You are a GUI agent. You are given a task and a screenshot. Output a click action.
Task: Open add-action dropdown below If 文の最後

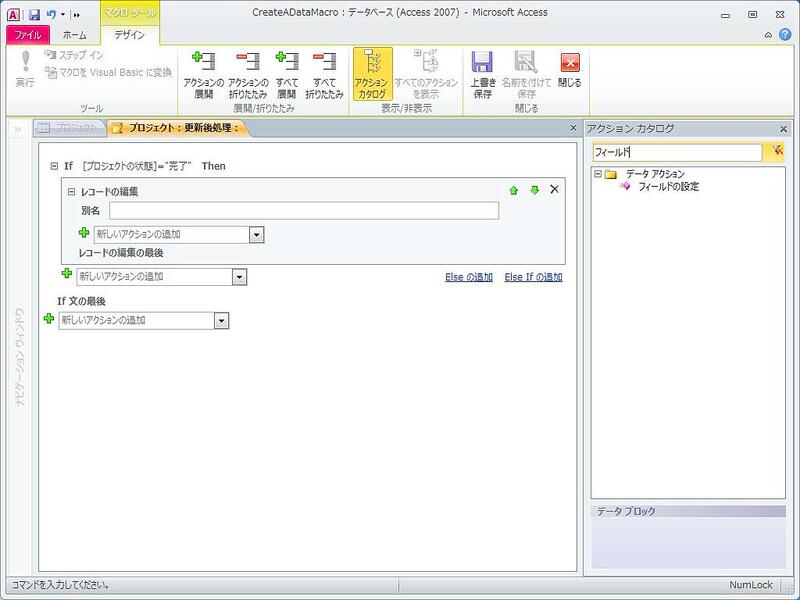pos(221,321)
